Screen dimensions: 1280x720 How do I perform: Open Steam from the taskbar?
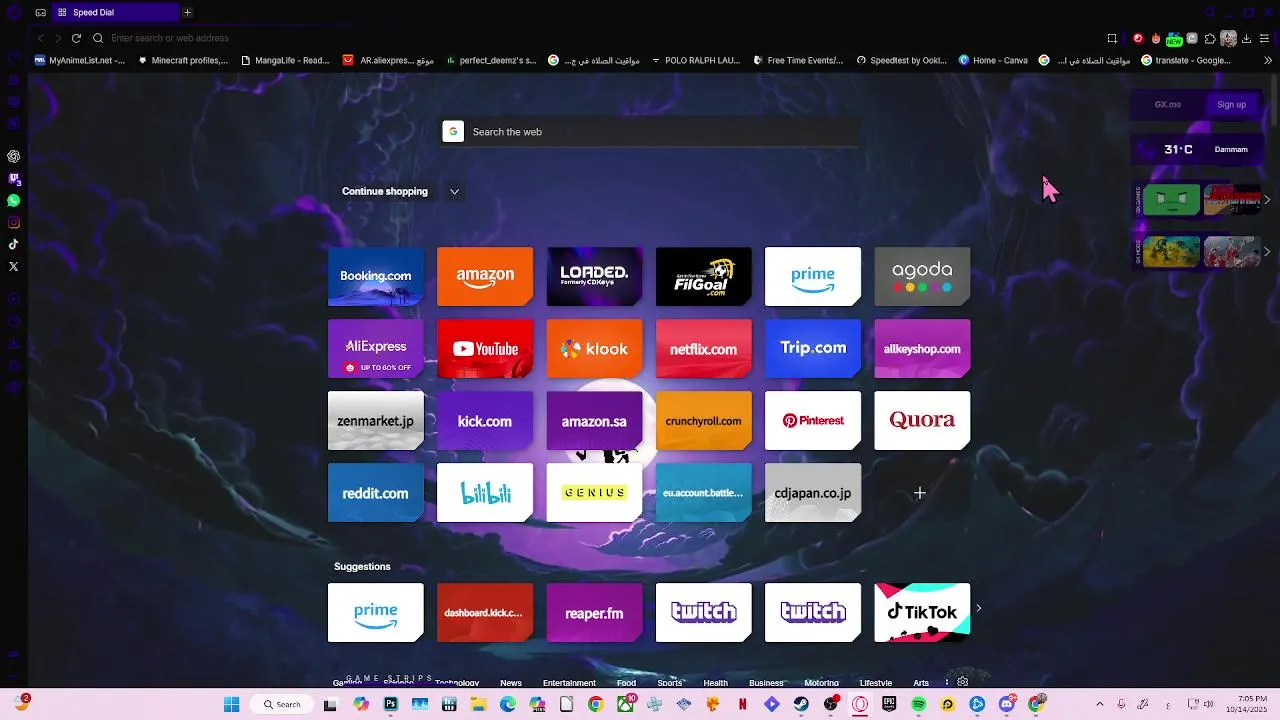point(801,704)
